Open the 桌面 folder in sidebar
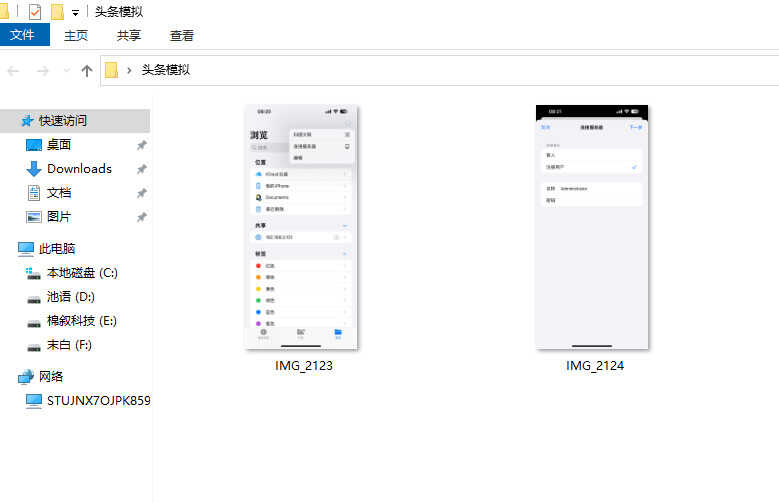This screenshot has height=503, width=779. point(58,144)
